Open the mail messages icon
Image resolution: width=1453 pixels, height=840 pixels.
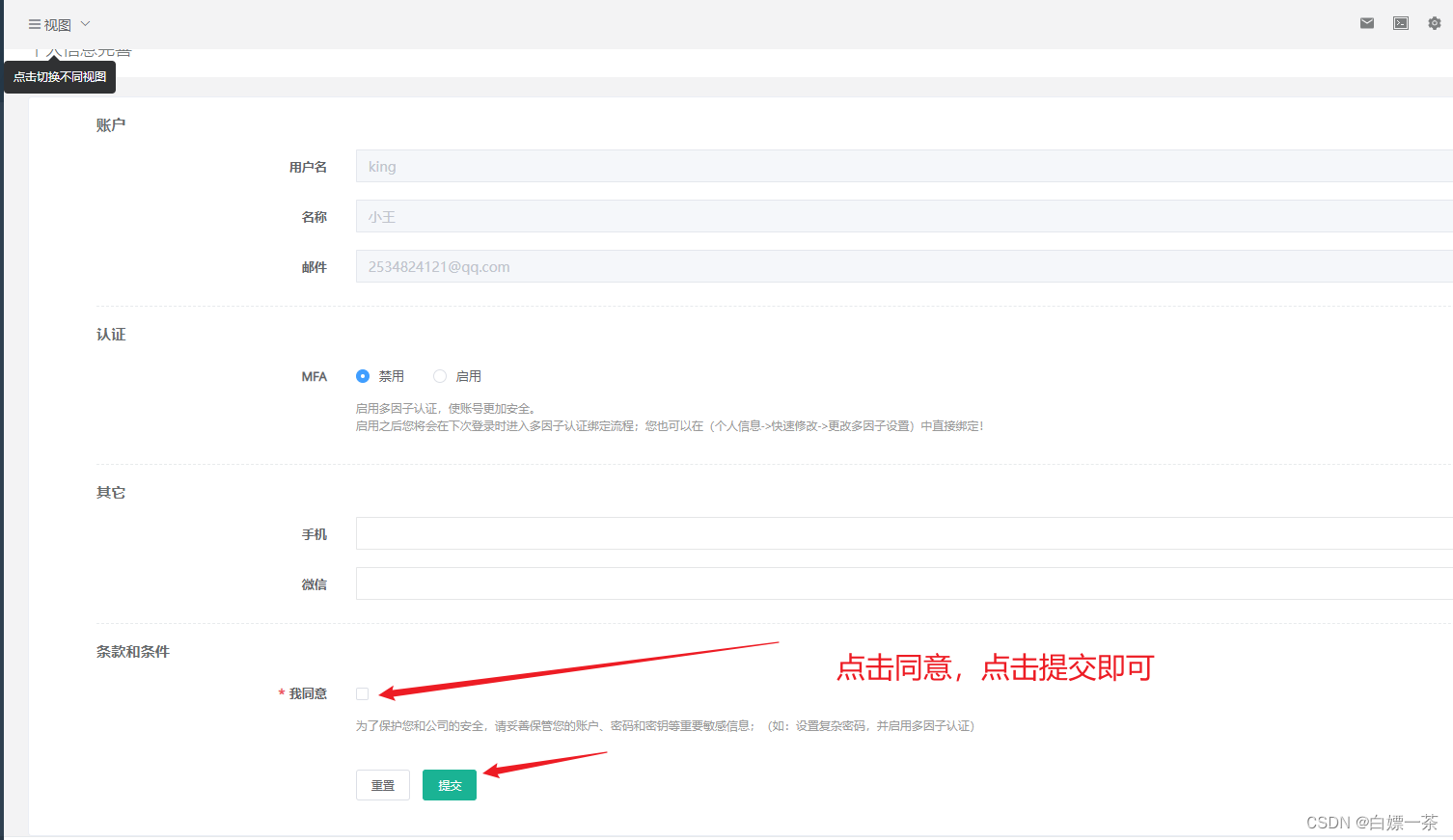pyautogui.click(x=1366, y=23)
